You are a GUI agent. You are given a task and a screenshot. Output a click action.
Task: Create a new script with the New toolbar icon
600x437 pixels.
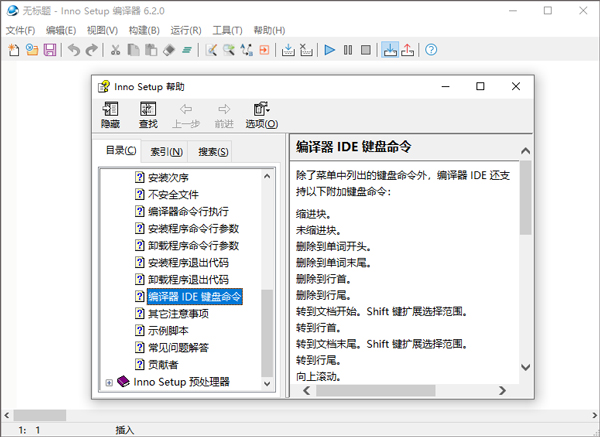(x=14, y=50)
